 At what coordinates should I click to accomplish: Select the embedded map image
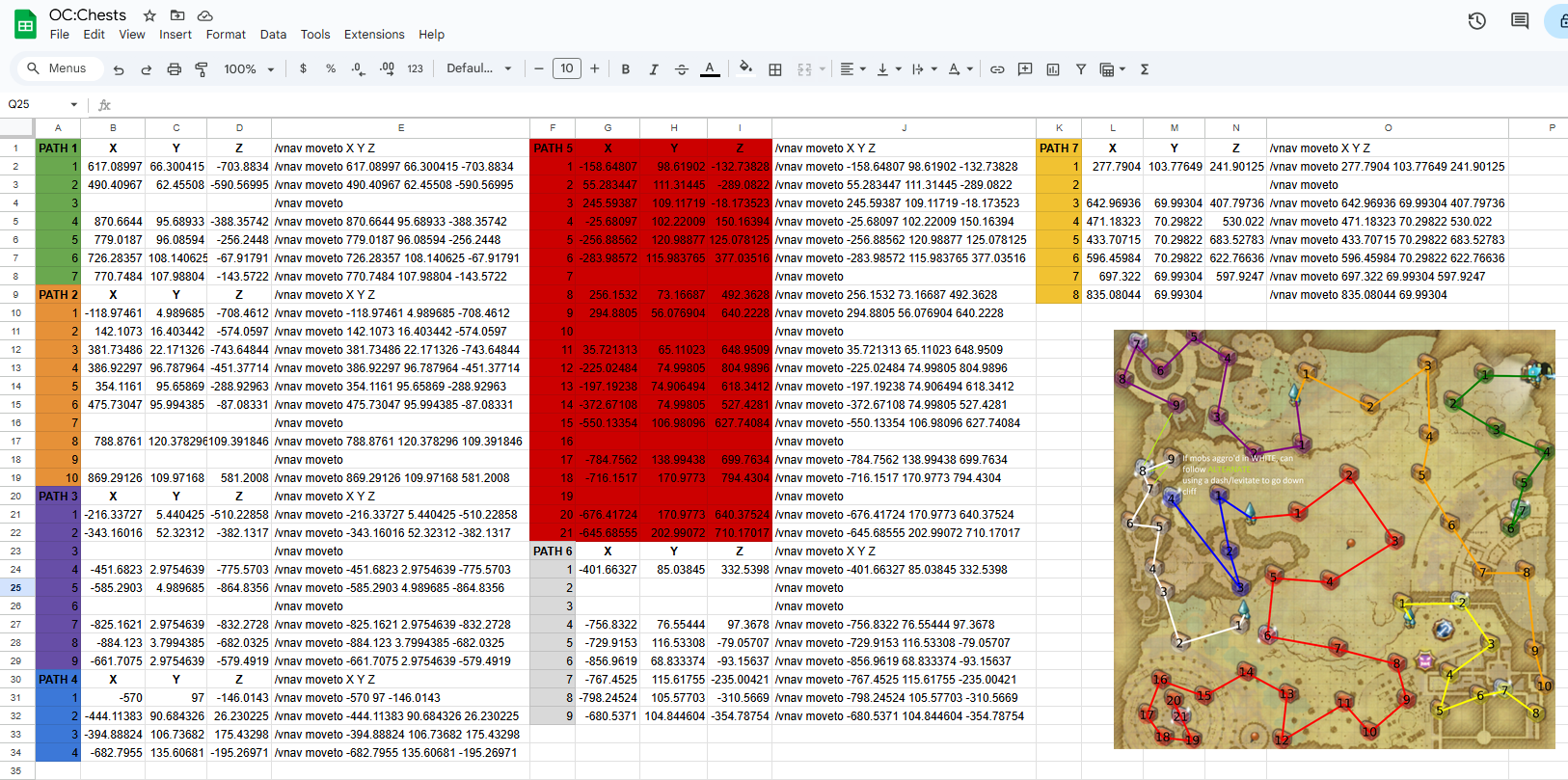(x=1334, y=539)
